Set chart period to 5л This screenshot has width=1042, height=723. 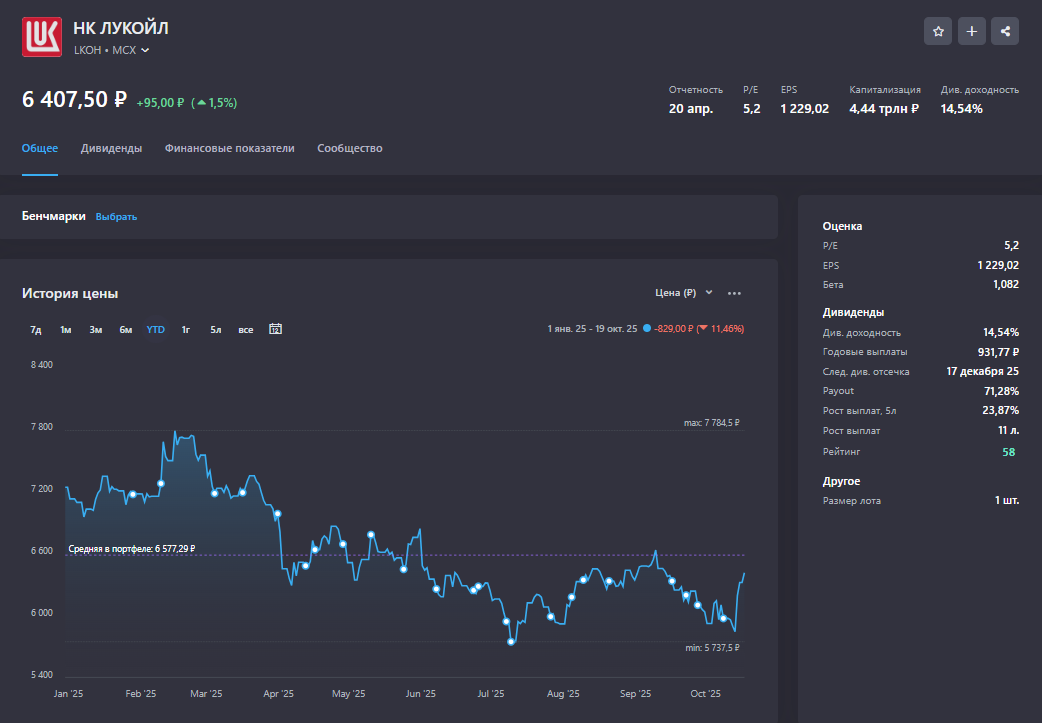coord(215,329)
